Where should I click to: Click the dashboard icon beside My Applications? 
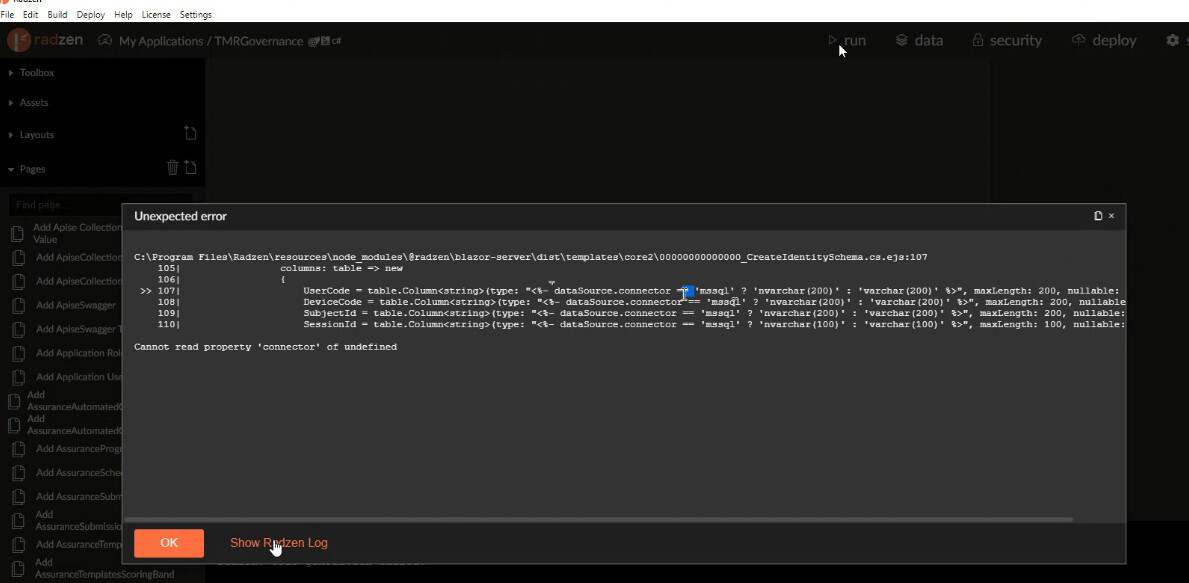105,40
